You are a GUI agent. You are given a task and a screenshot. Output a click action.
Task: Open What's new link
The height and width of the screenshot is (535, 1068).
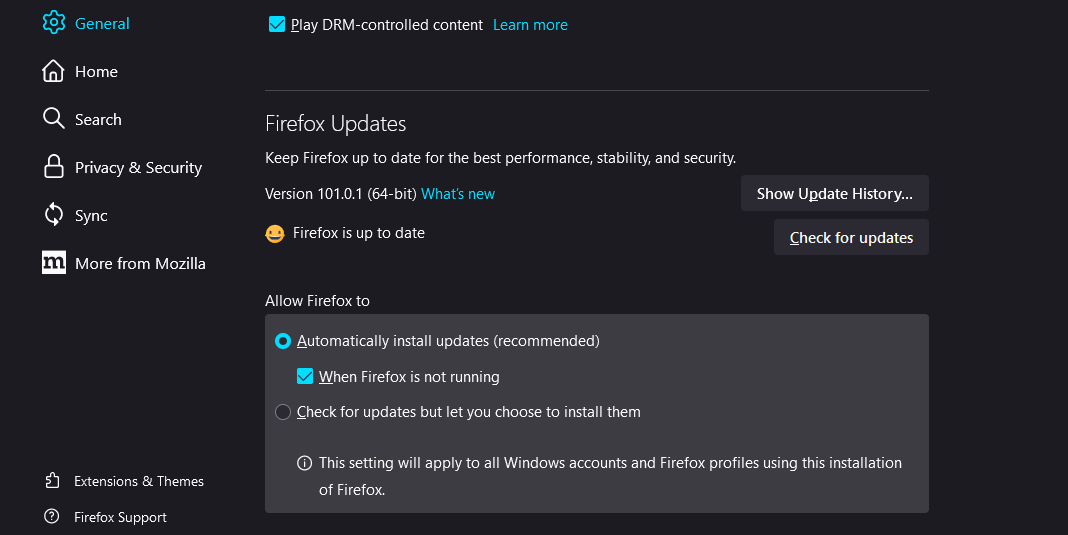458,194
